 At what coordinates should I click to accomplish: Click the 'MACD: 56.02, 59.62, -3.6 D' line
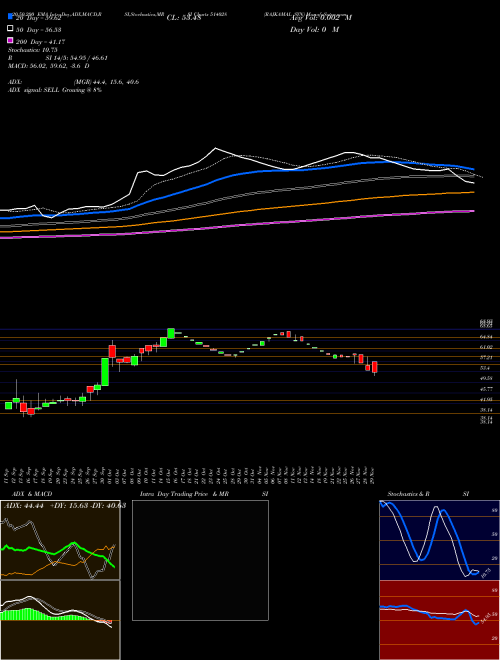click(49, 66)
